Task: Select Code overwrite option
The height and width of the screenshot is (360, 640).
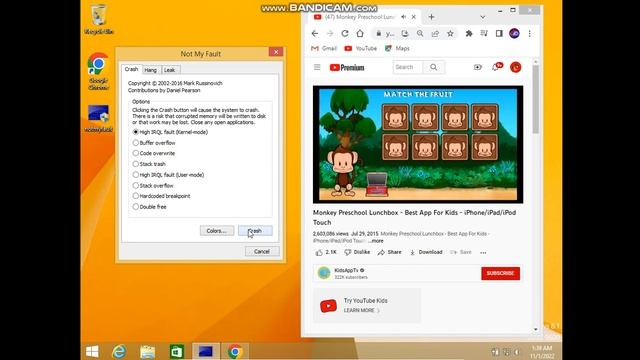Action: pos(154,153)
